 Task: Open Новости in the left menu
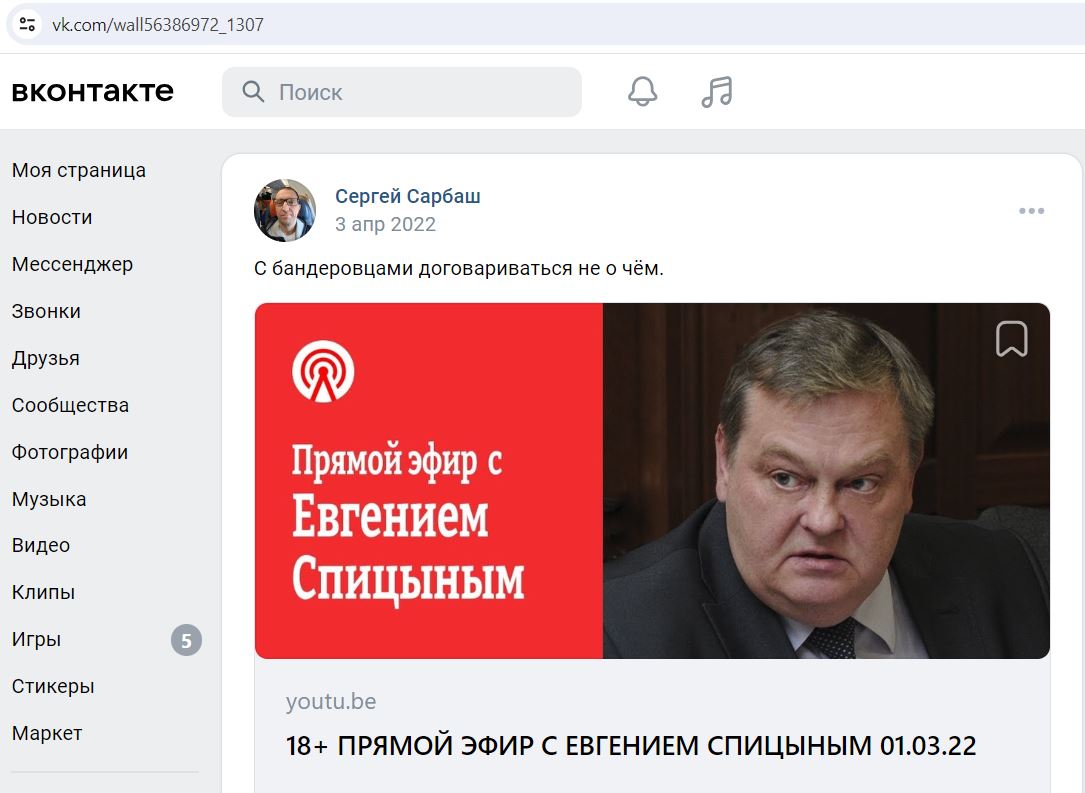point(52,217)
